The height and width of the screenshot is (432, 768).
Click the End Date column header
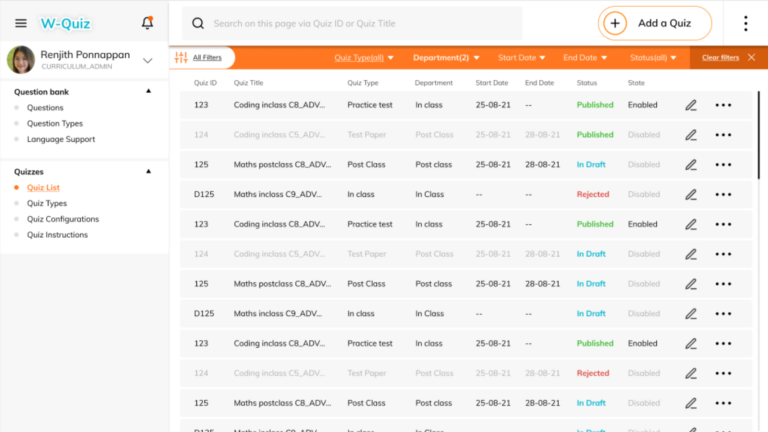tap(539, 83)
